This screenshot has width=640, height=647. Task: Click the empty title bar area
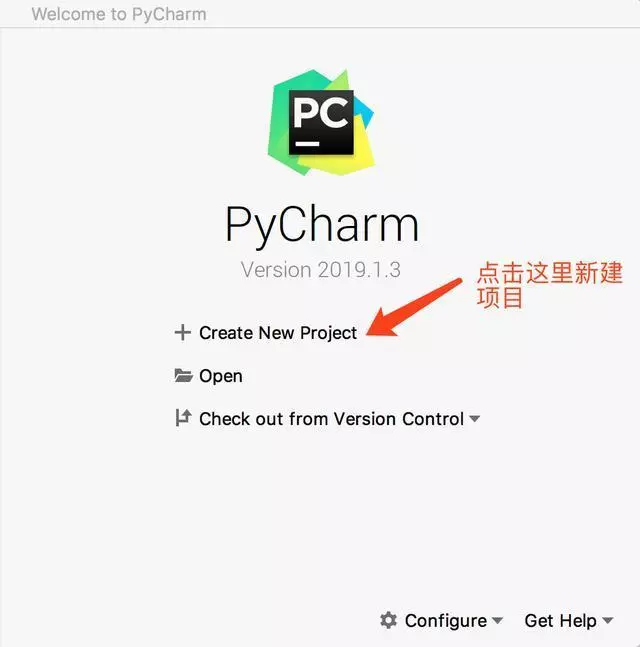421,14
